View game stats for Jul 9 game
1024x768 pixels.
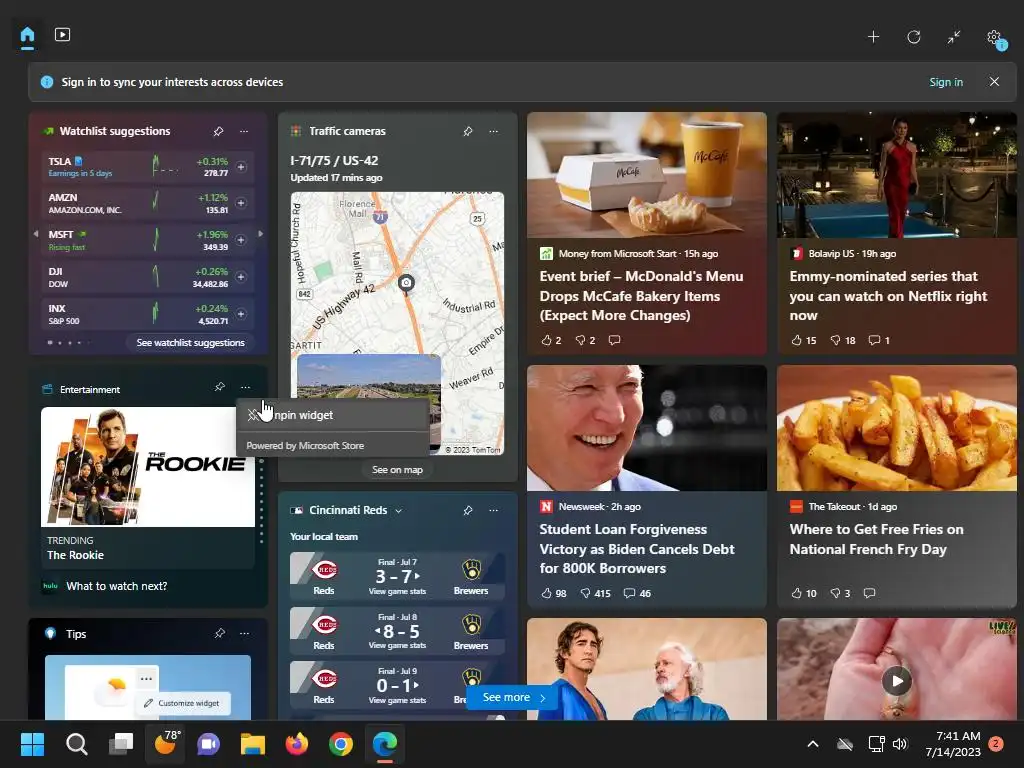click(x=397, y=700)
